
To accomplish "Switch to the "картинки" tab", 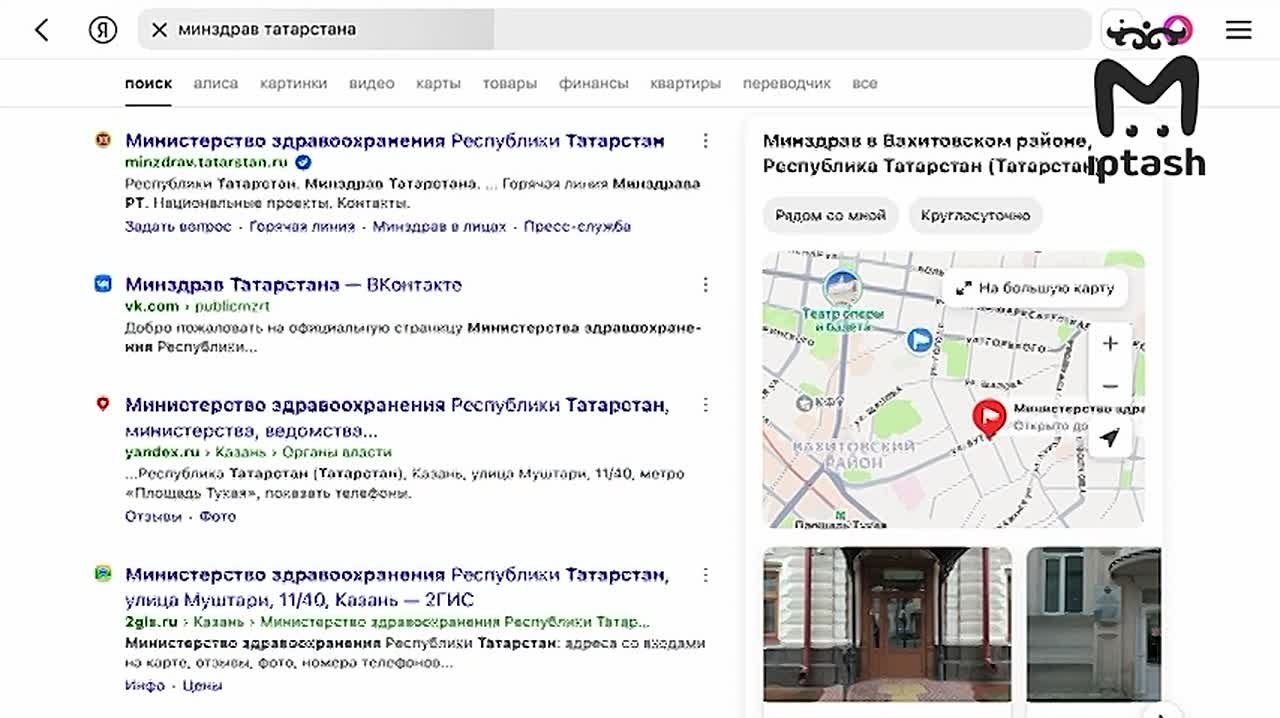I will 293,83.
